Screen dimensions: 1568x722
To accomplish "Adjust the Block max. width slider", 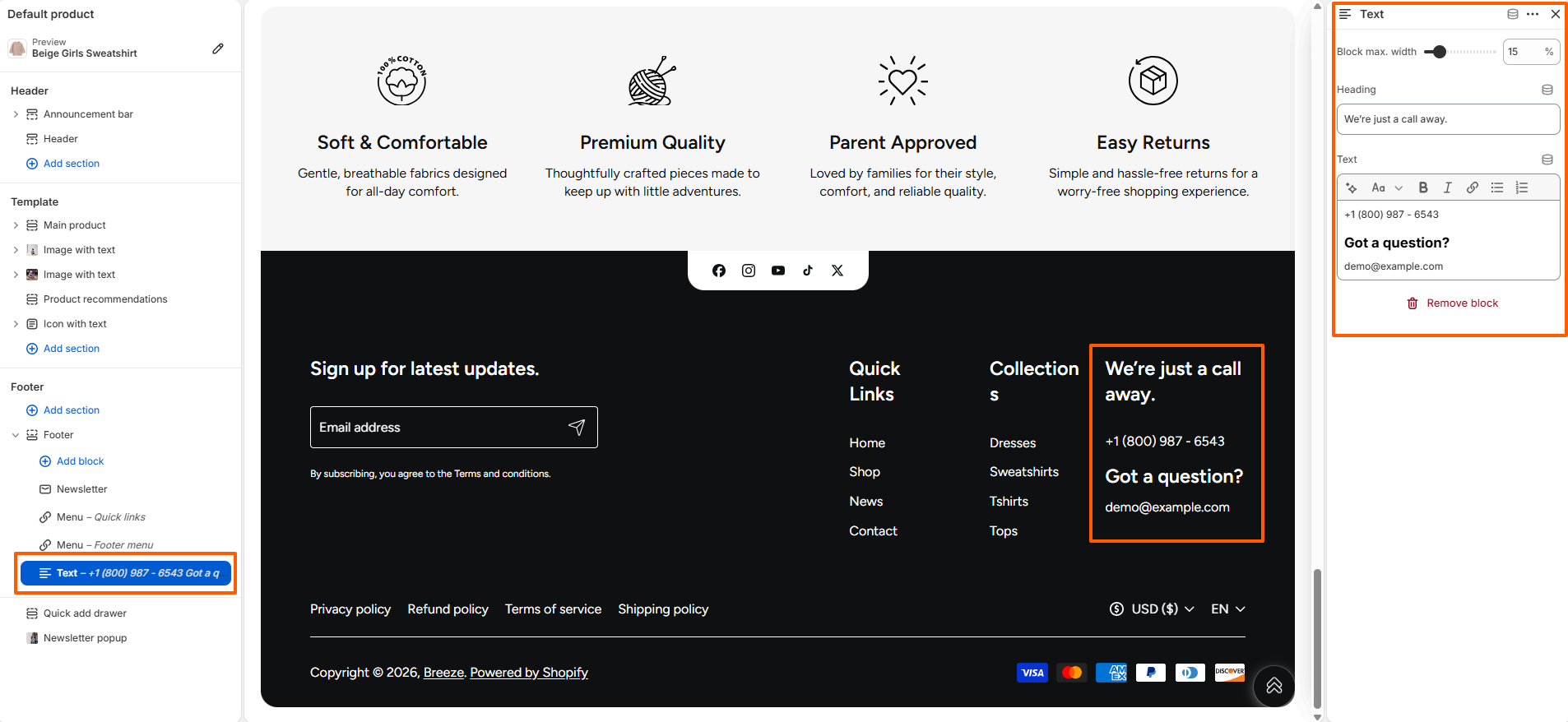I will [1439, 52].
